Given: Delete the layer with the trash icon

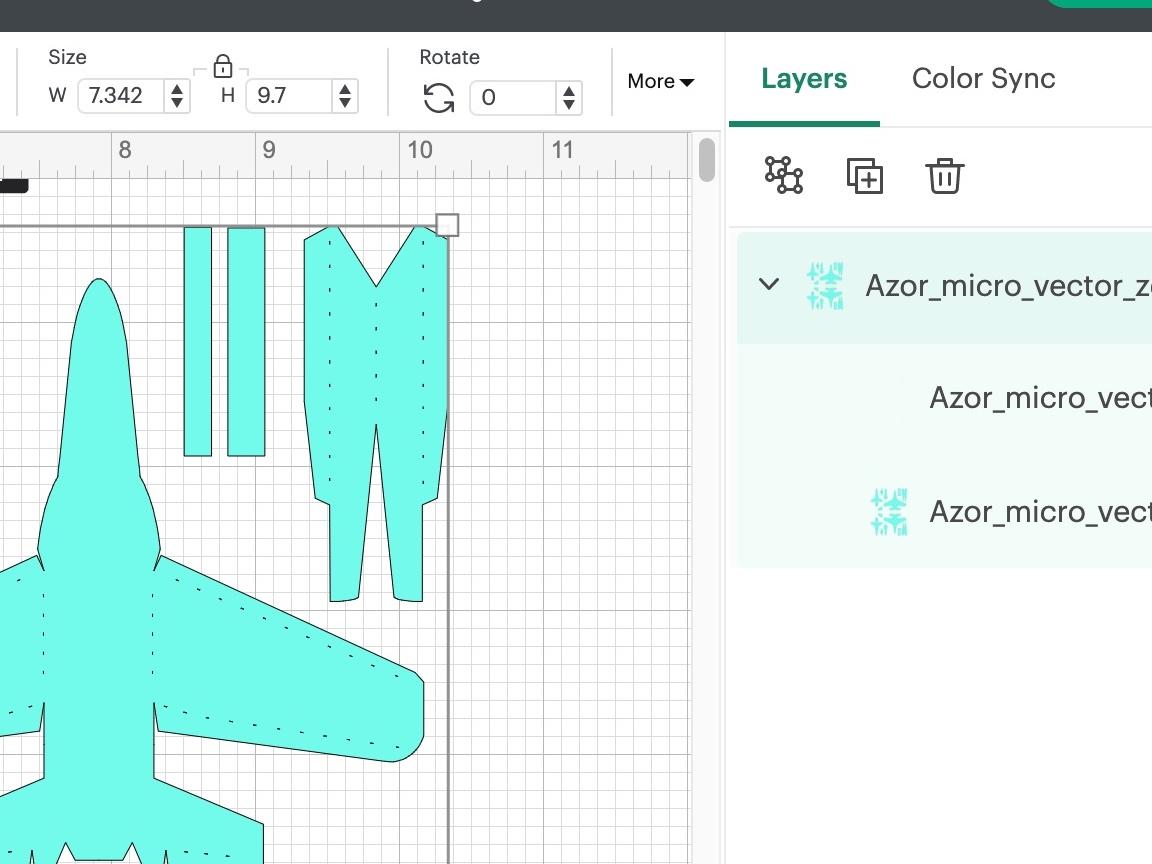Looking at the screenshot, I should click(x=944, y=176).
